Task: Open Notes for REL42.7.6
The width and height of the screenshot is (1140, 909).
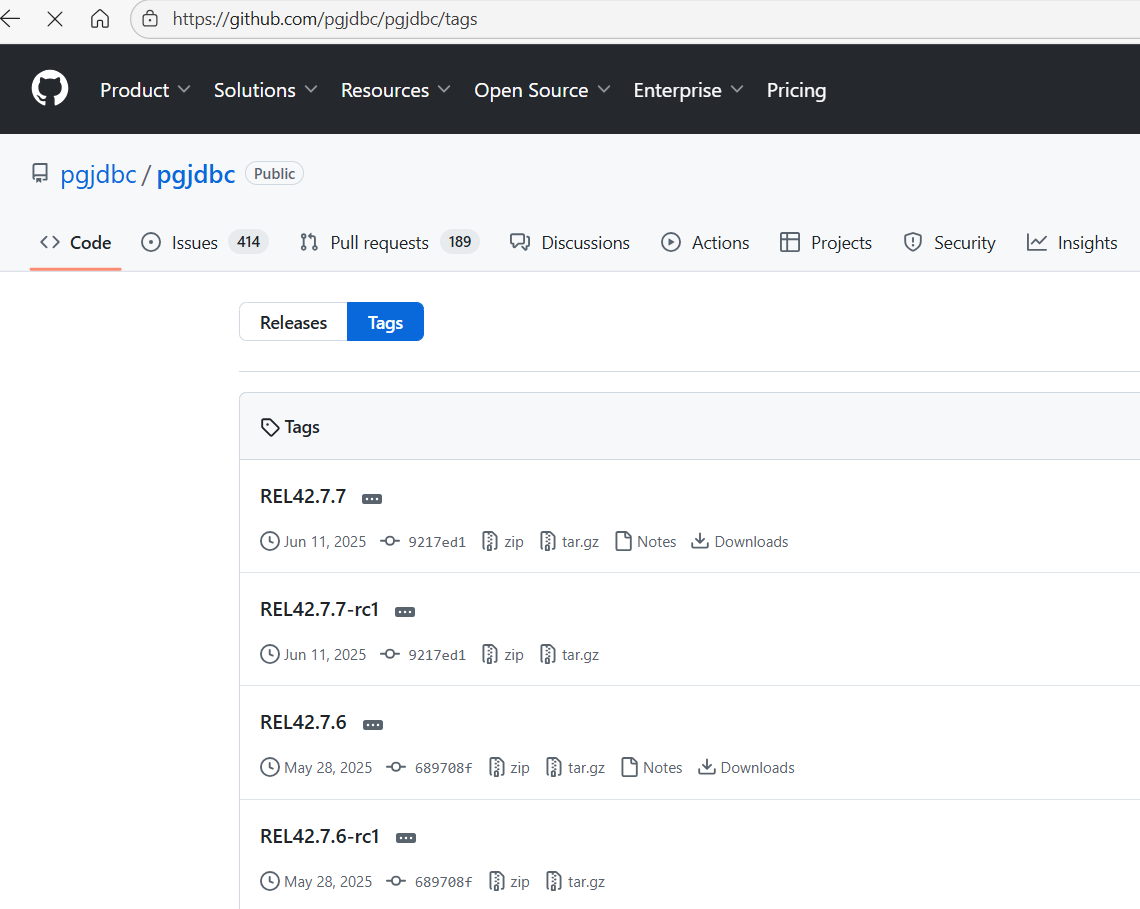Action: tap(652, 768)
